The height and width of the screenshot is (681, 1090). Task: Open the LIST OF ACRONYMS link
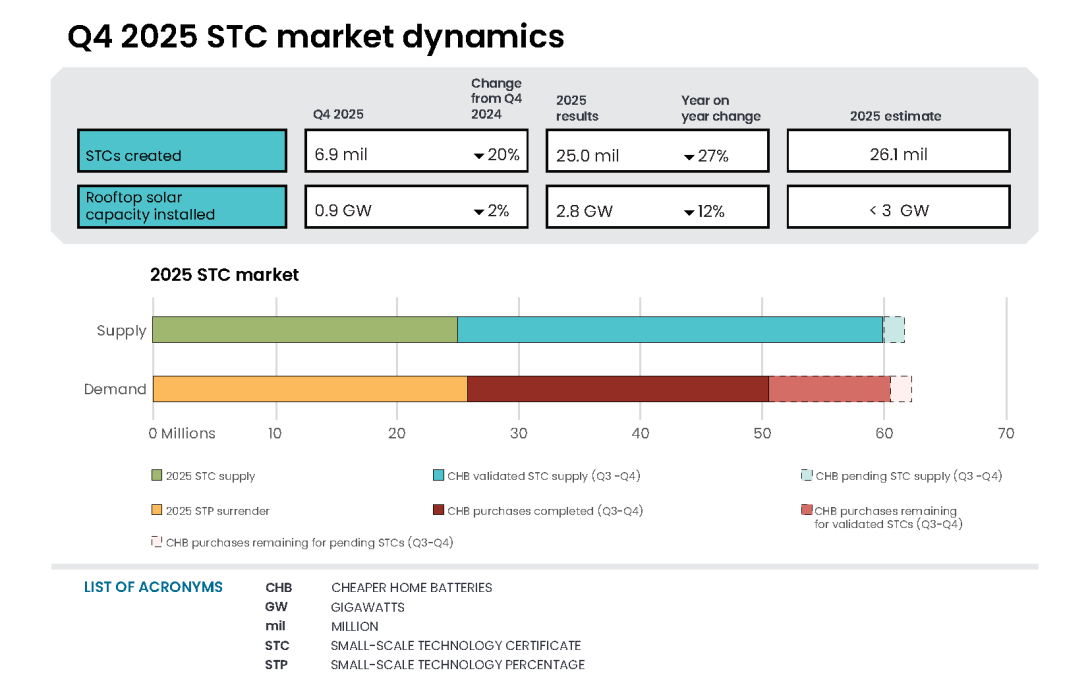click(153, 587)
